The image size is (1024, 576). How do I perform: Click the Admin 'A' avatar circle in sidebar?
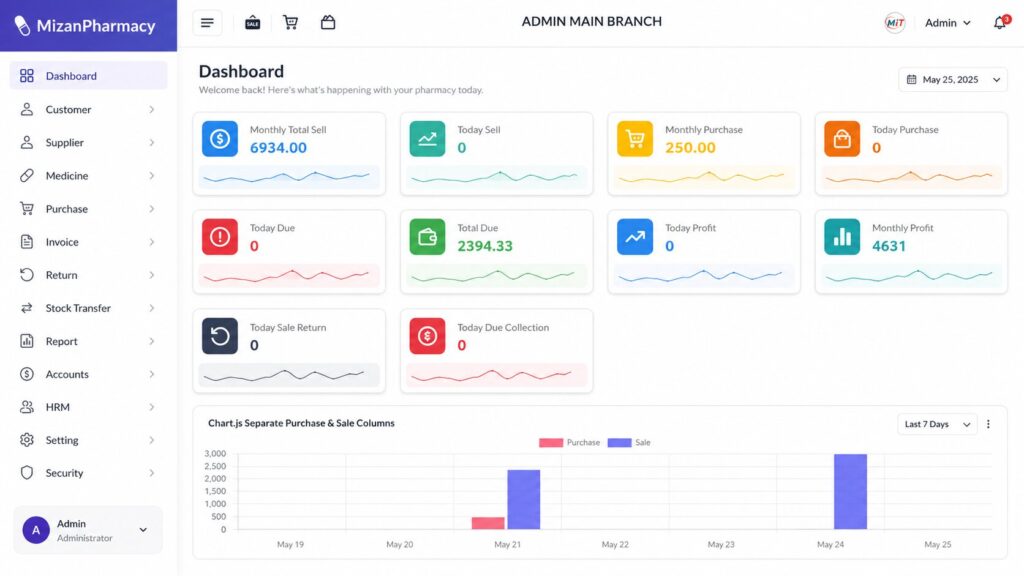click(x=36, y=530)
